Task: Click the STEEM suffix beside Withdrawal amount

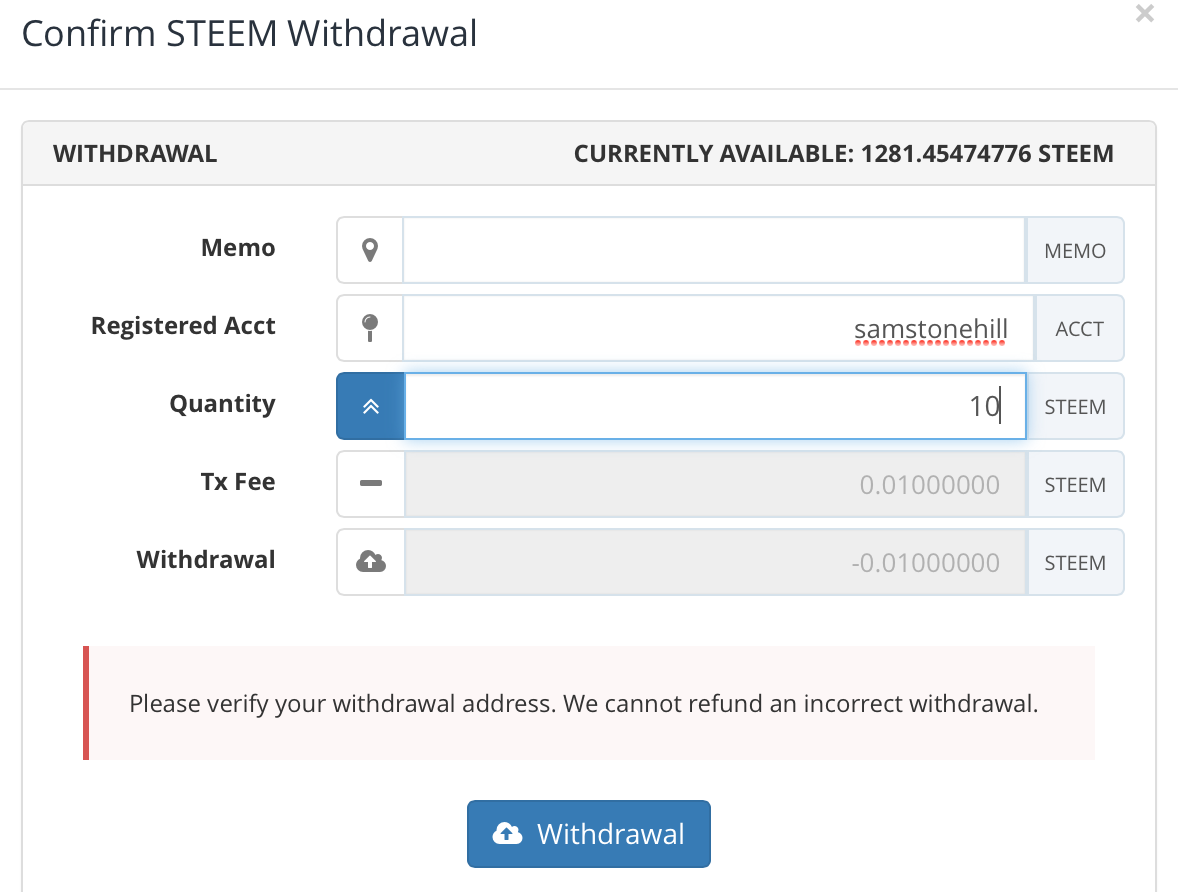Action: pyautogui.click(x=1075, y=563)
